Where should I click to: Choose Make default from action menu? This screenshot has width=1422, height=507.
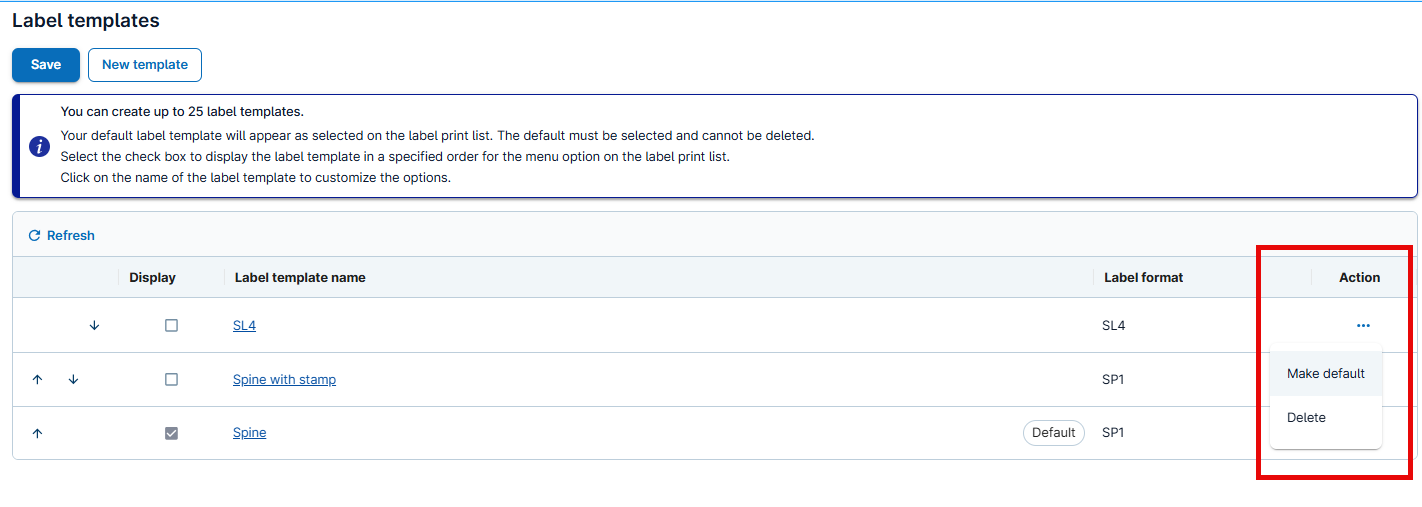tap(1325, 374)
